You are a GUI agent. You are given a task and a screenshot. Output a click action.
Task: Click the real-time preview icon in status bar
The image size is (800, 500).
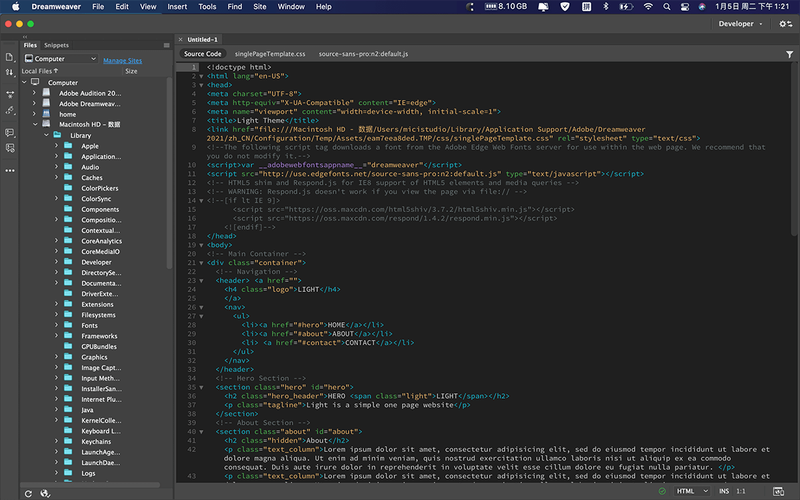click(778, 492)
